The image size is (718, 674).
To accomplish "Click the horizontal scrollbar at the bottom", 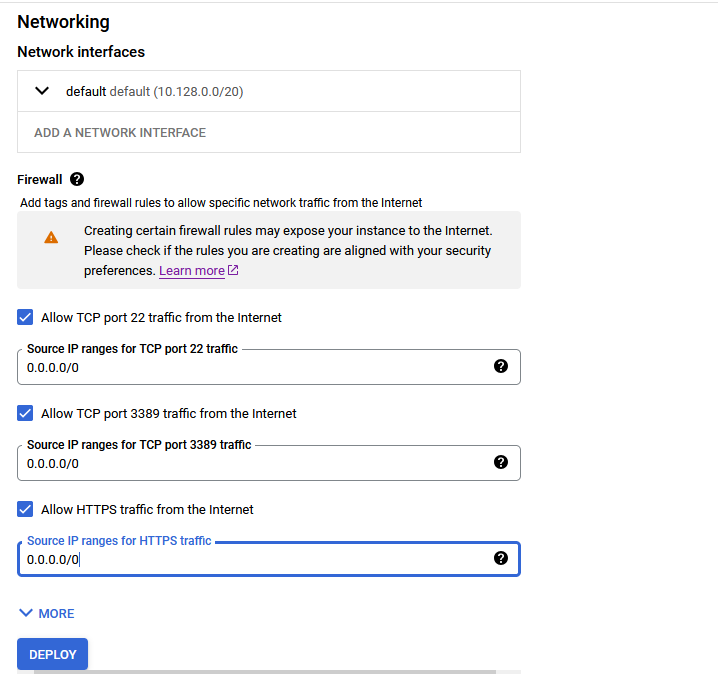I will click(x=265, y=672).
